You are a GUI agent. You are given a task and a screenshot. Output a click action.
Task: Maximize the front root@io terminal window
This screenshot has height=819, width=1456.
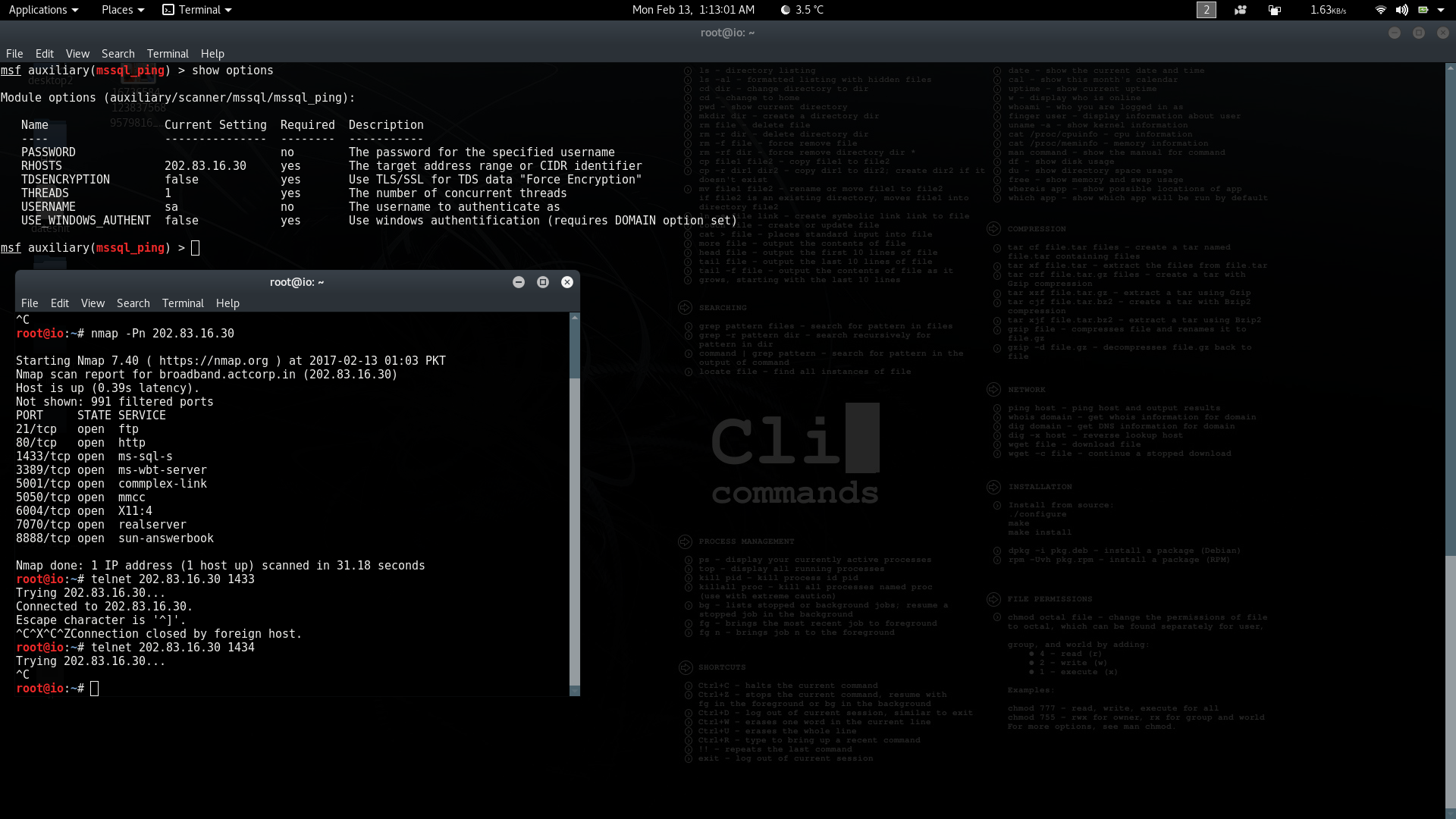(543, 282)
